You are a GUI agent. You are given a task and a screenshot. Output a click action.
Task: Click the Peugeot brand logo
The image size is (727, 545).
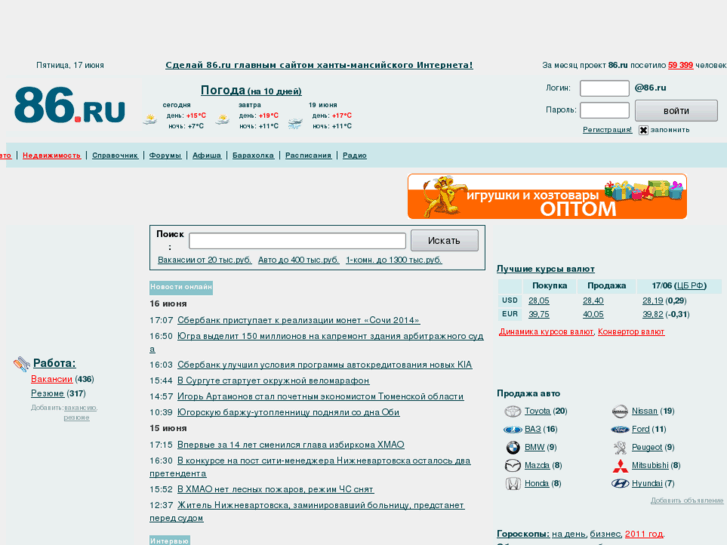tap(620, 448)
